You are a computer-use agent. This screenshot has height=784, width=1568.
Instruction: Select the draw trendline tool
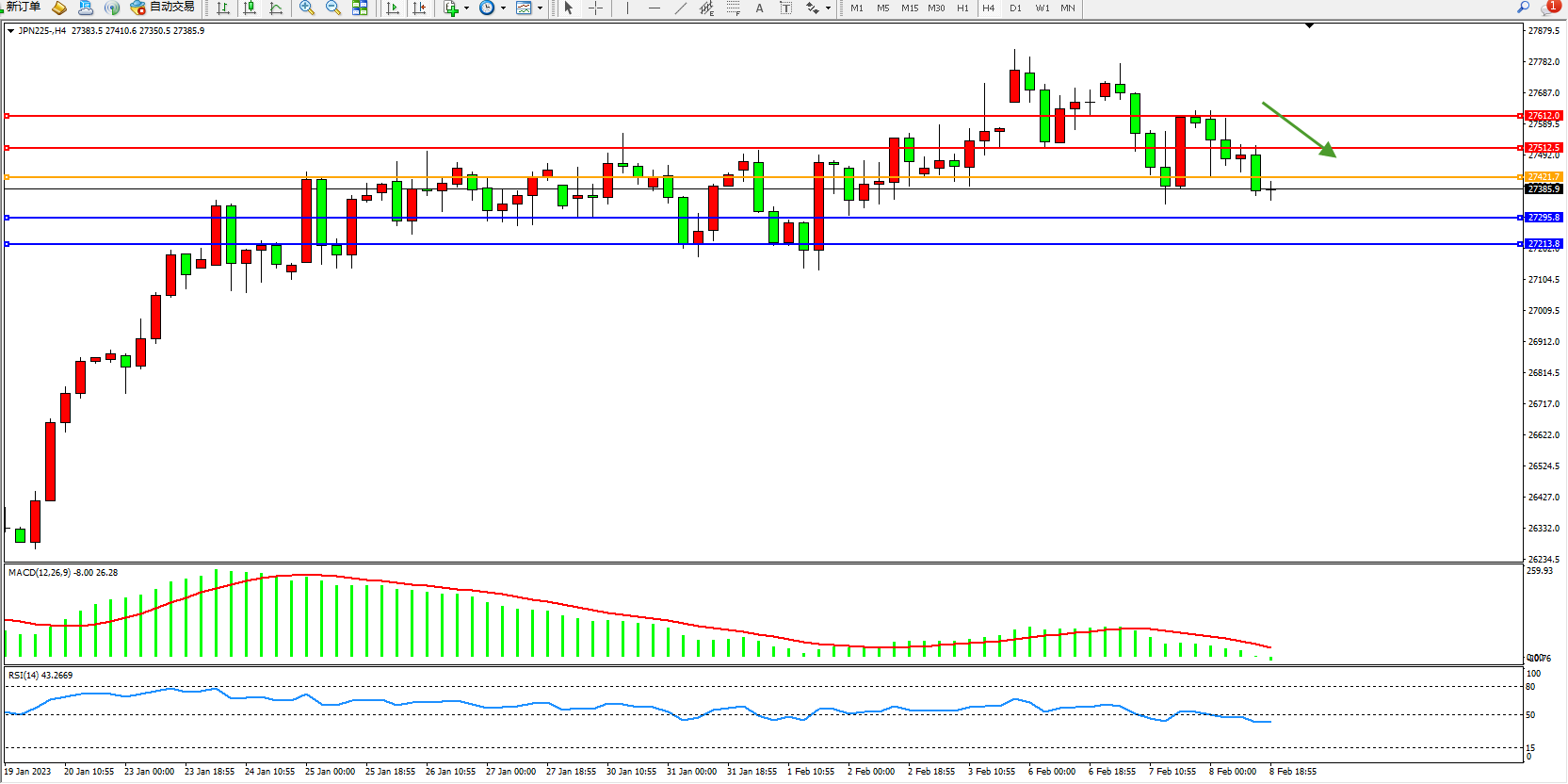[x=681, y=8]
